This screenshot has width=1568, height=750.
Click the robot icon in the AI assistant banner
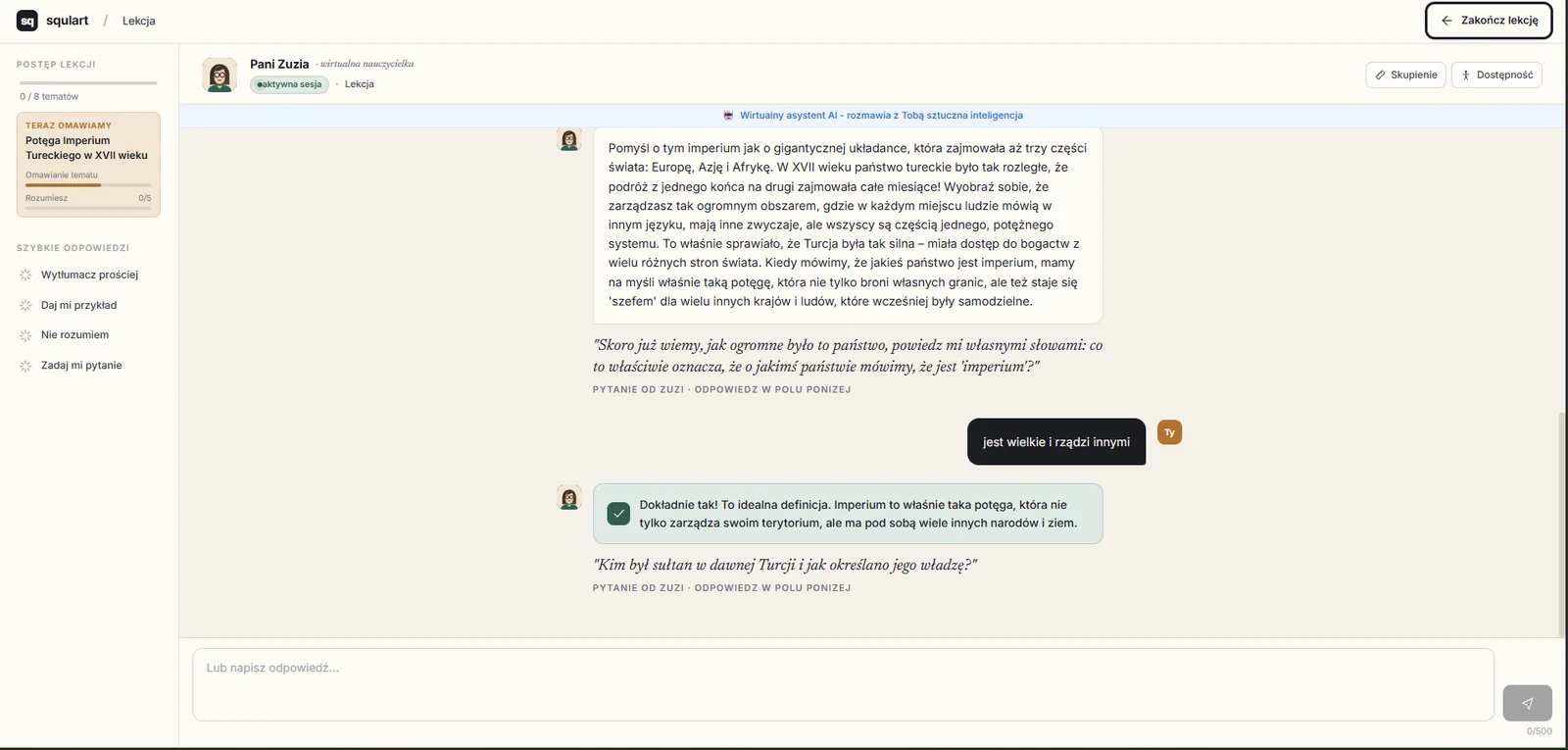[x=728, y=116]
